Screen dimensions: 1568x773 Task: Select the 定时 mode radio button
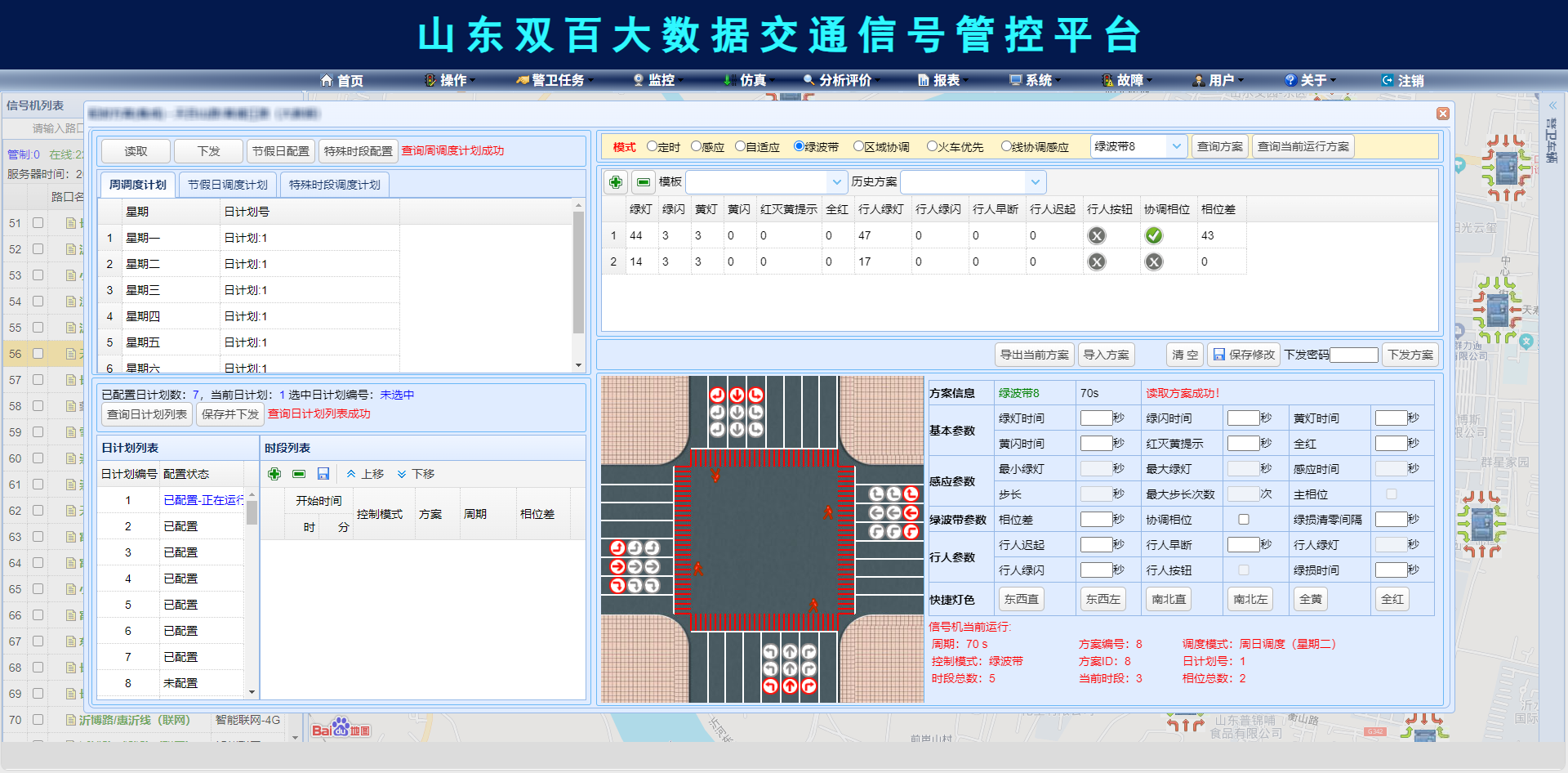652,146
